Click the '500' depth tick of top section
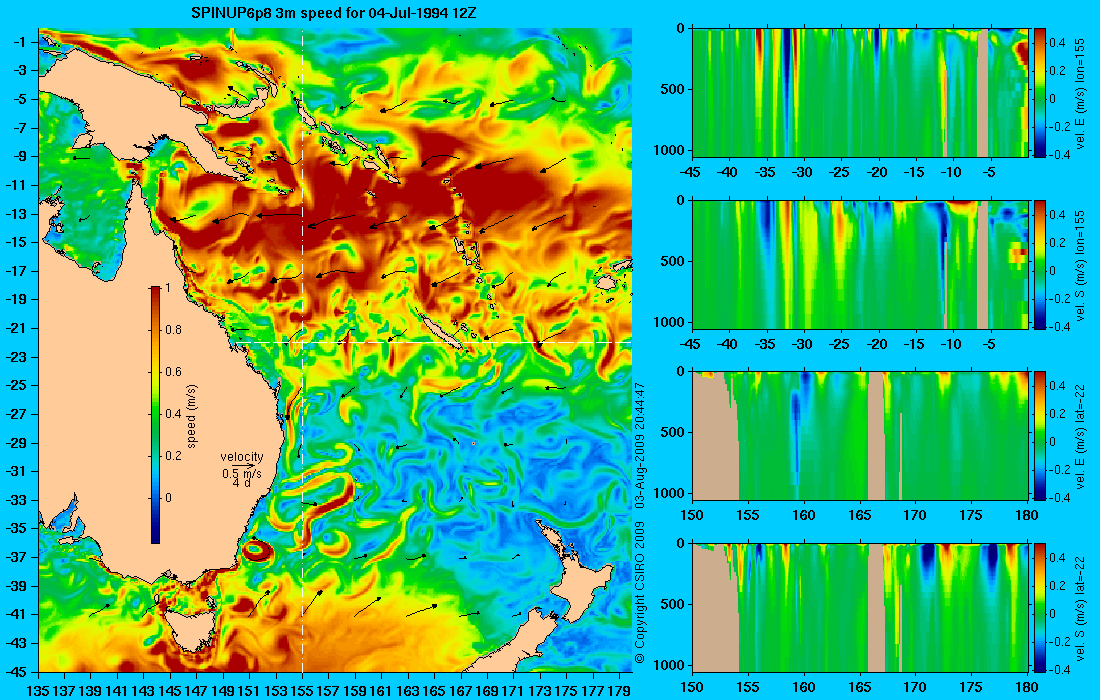This screenshot has width=1100, height=700. 673,90
